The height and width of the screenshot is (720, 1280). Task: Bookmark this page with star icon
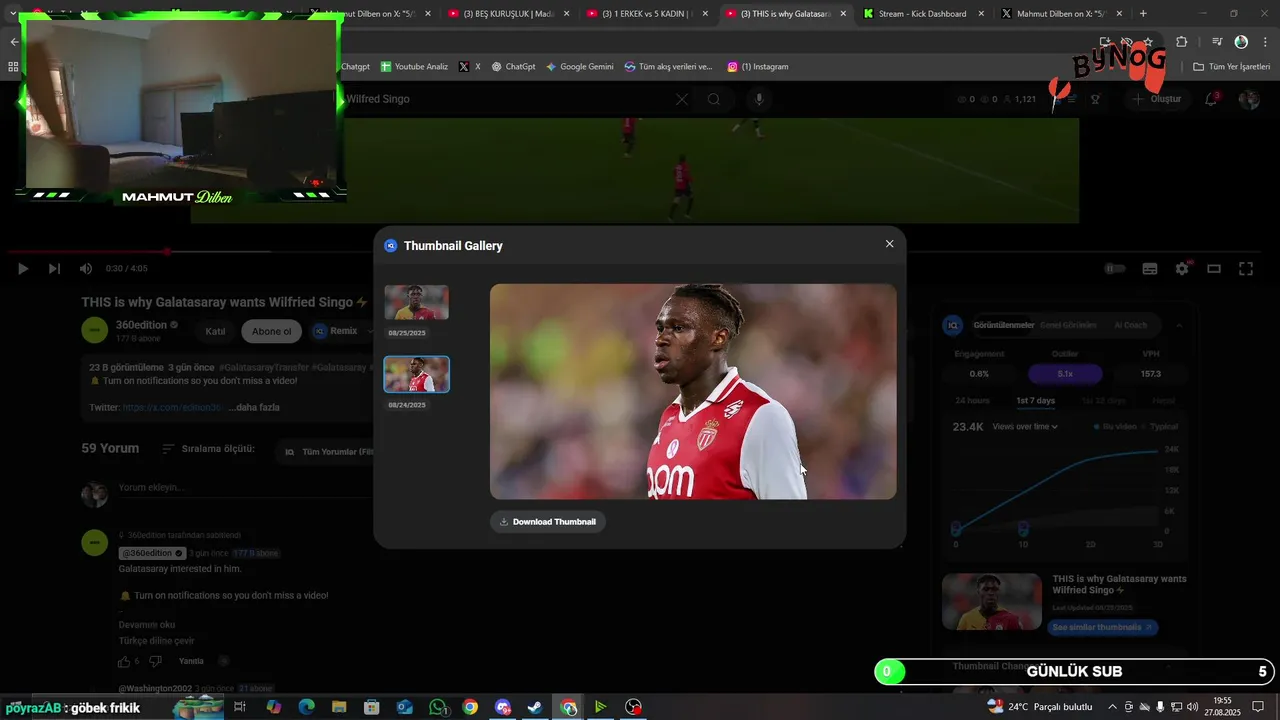(1148, 42)
